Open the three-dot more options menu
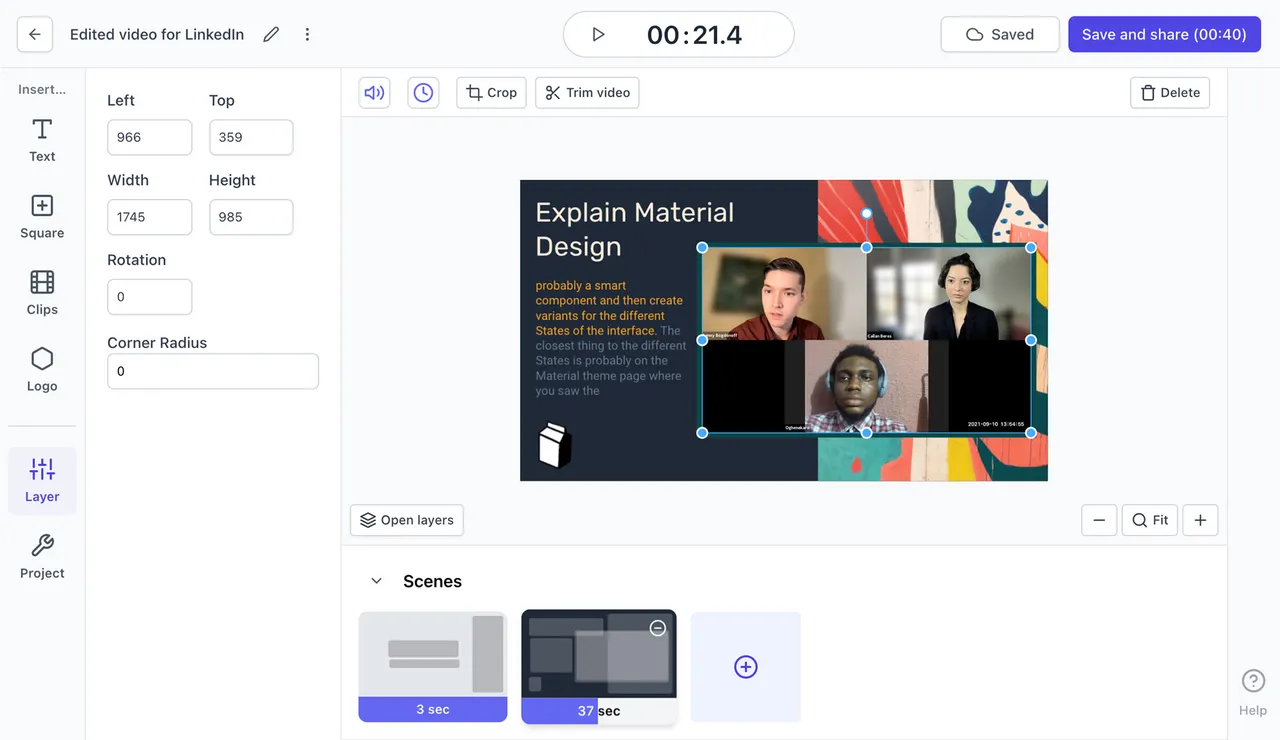Screen dimensions: 1280x740 click(307, 34)
